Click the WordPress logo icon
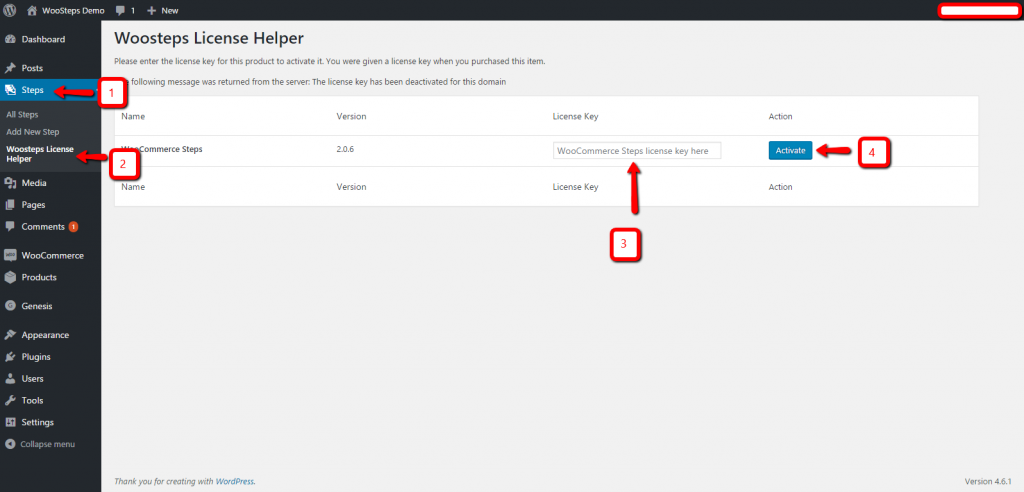Viewport: 1024px width, 492px height. (10, 10)
